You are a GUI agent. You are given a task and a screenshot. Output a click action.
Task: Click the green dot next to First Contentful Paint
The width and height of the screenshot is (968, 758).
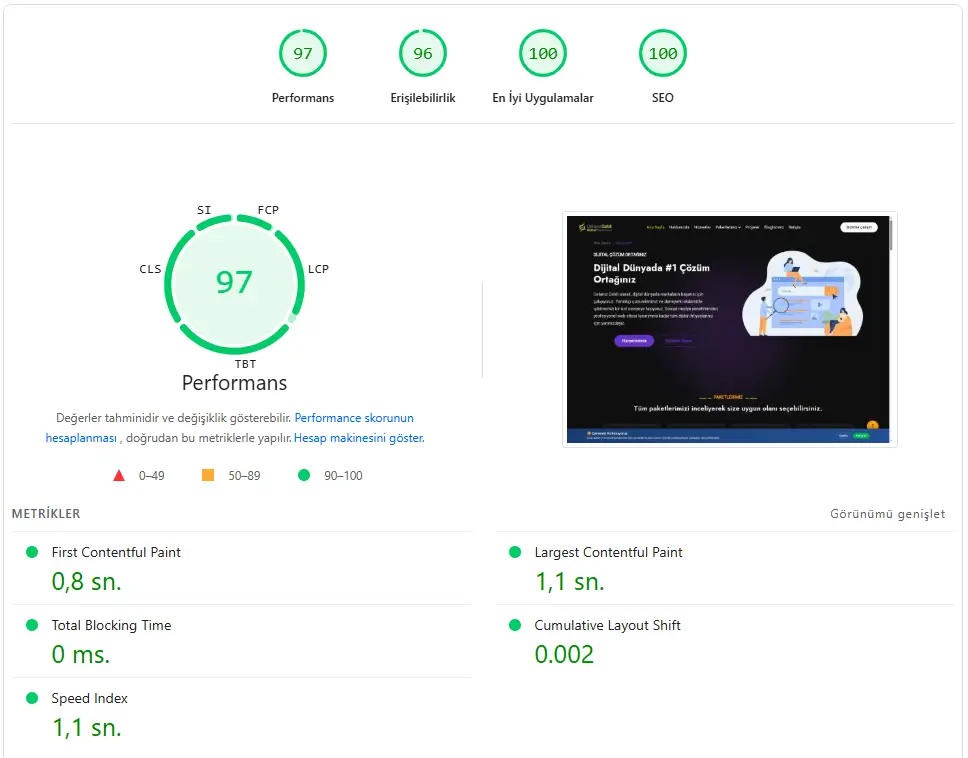pyautogui.click(x=31, y=551)
